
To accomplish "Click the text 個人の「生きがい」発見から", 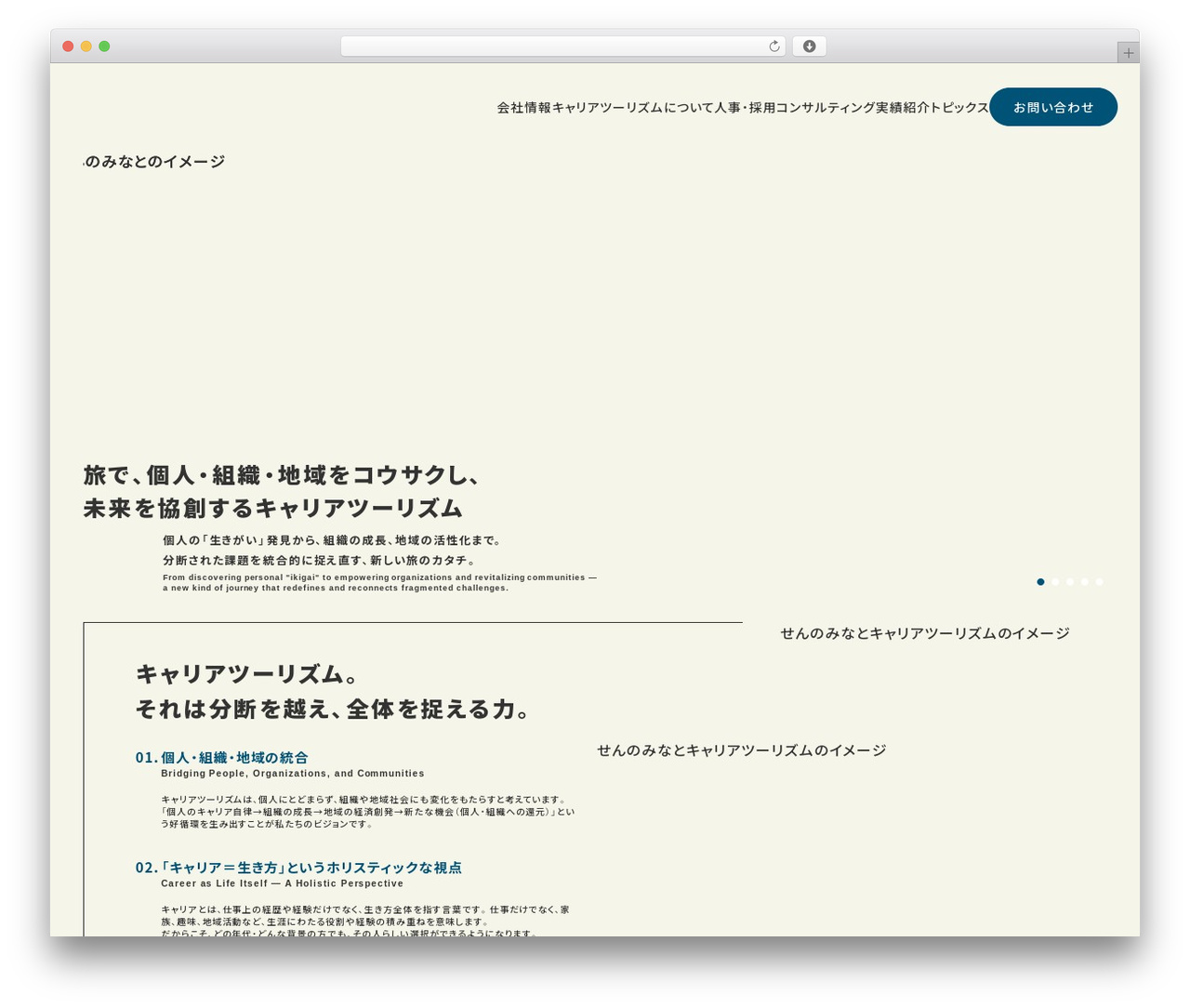I will 240,540.
